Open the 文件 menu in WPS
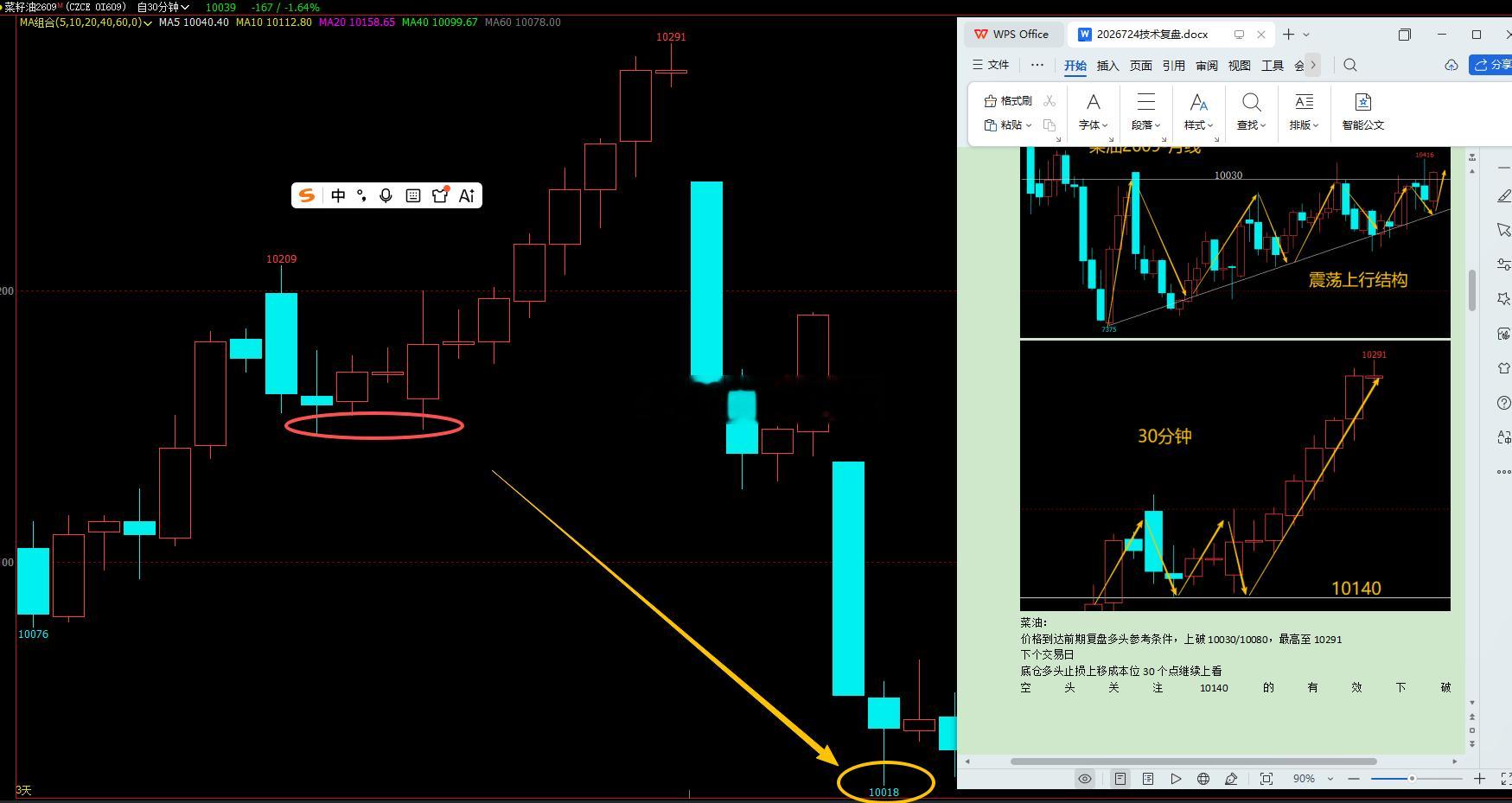The image size is (1512, 803). [991, 65]
